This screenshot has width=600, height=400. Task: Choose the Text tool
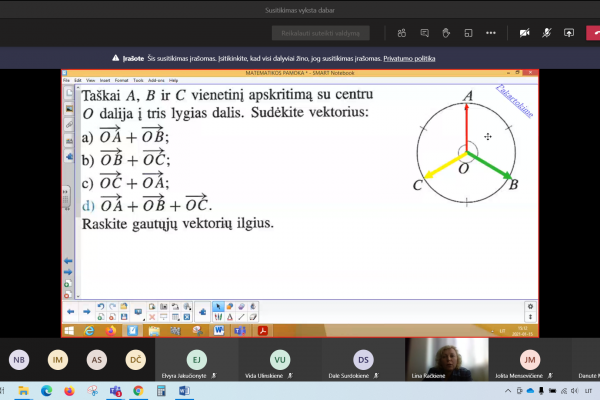[x=230, y=317]
